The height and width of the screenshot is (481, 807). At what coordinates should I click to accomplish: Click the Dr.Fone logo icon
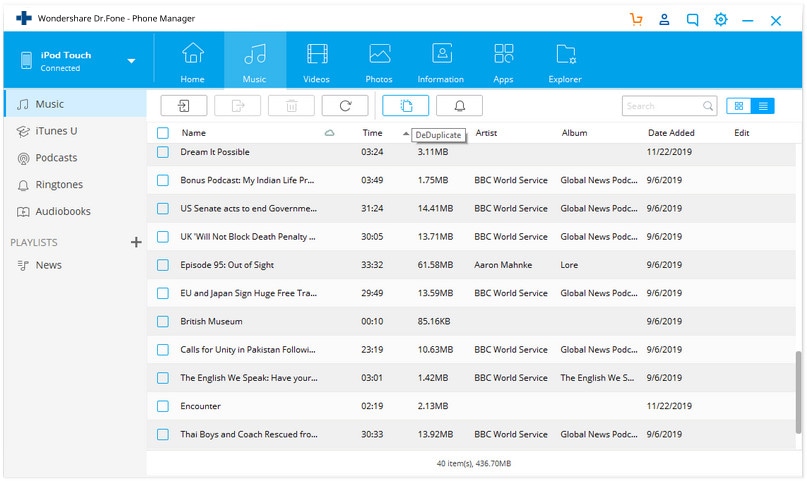point(24,19)
